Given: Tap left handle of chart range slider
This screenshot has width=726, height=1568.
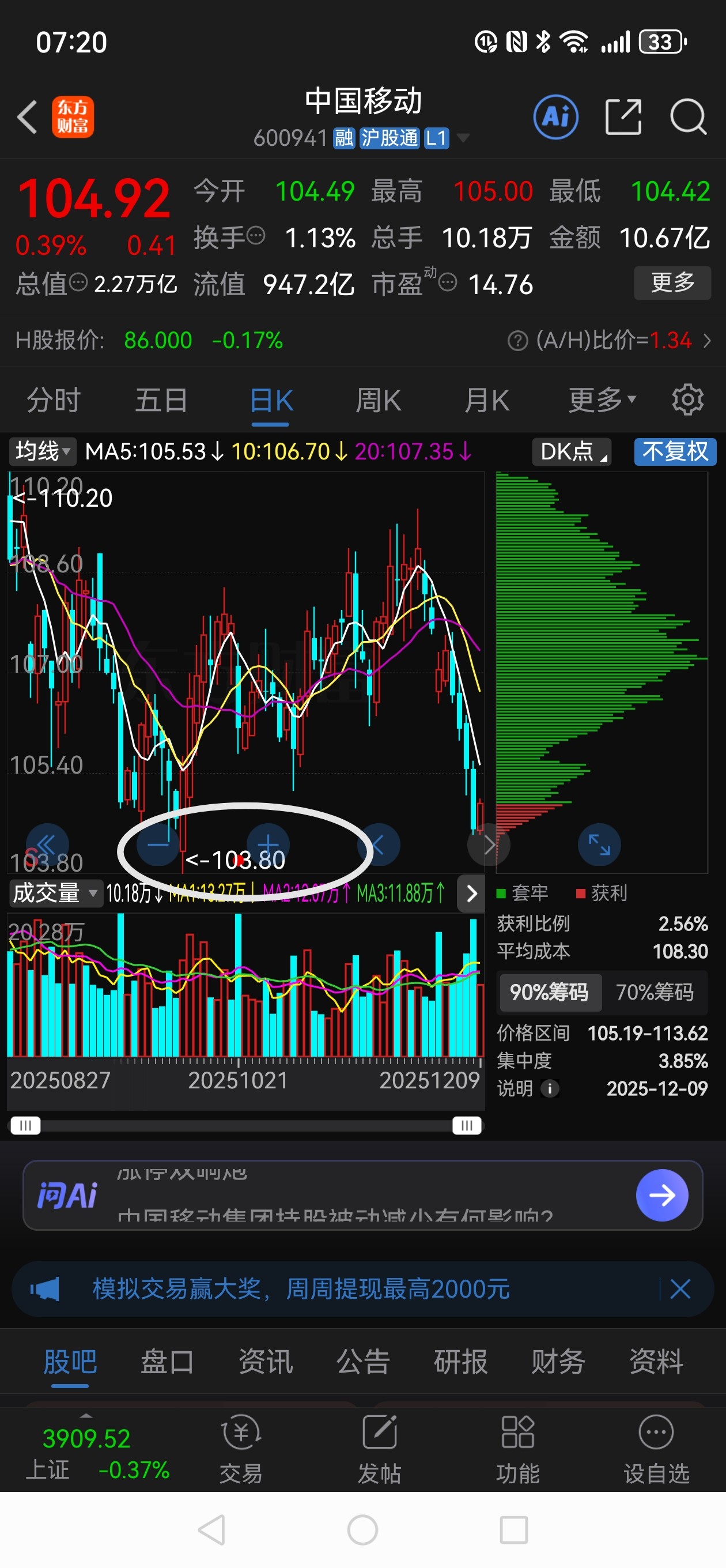Looking at the screenshot, I should (25, 1125).
